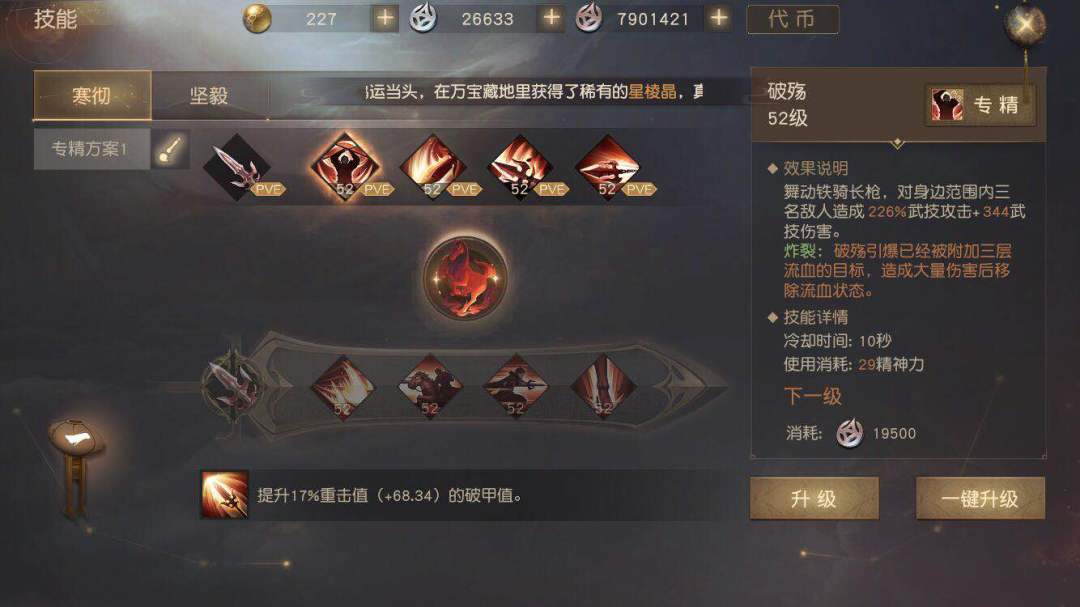Image resolution: width=1080 pixels, height=607 pixels.
Task: Open the 专精方案1 scheme selector
Action: [x=91, y=149]
